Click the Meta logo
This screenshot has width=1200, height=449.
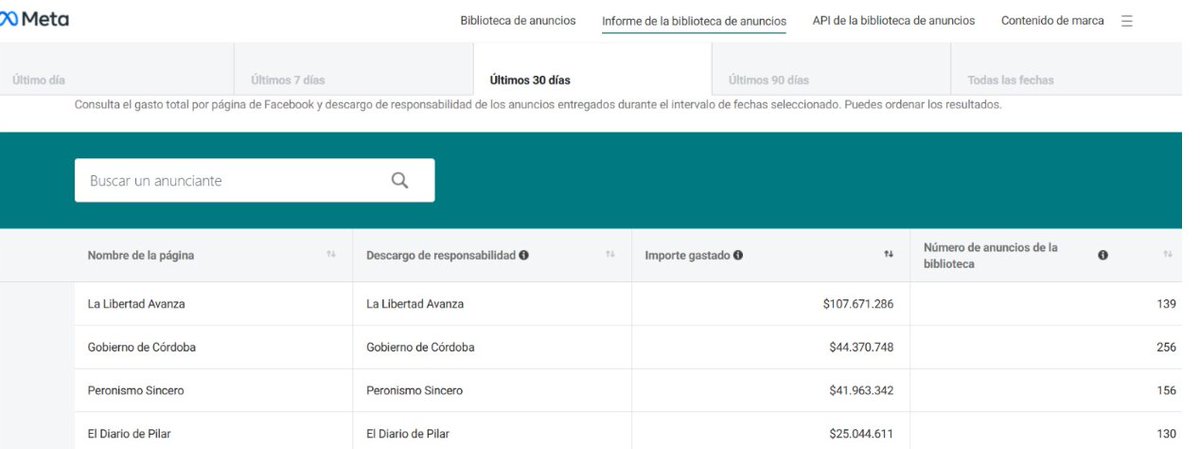34,19
